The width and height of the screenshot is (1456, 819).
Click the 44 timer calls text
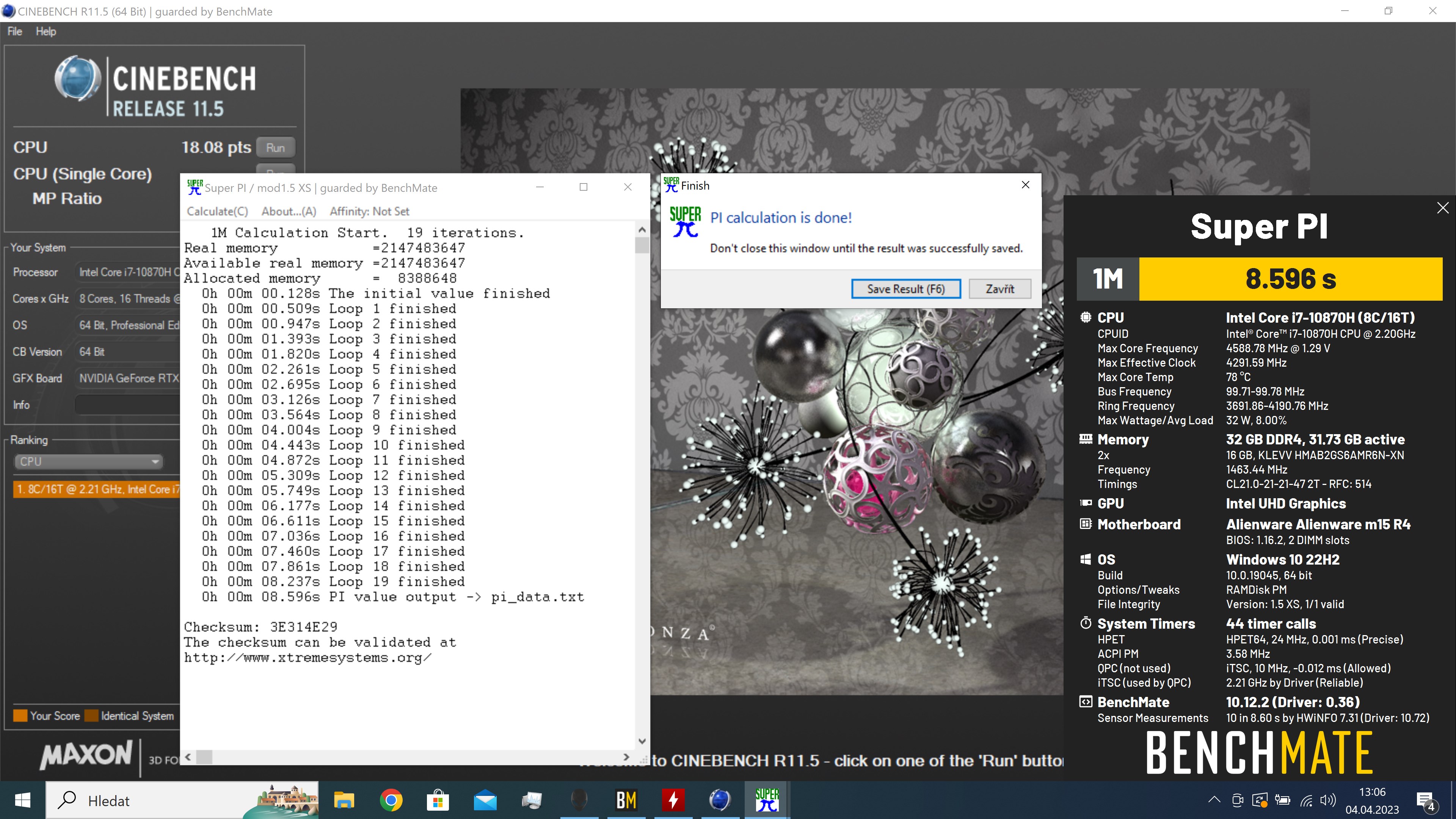pyautogui.click(x=1271, y=623)
